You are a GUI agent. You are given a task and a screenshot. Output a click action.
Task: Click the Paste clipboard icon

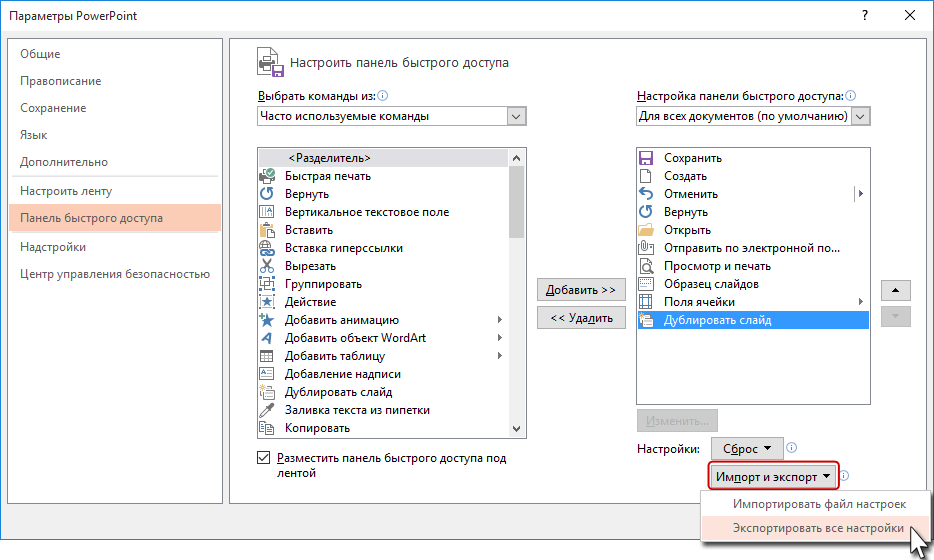click(x=267, y=230)
